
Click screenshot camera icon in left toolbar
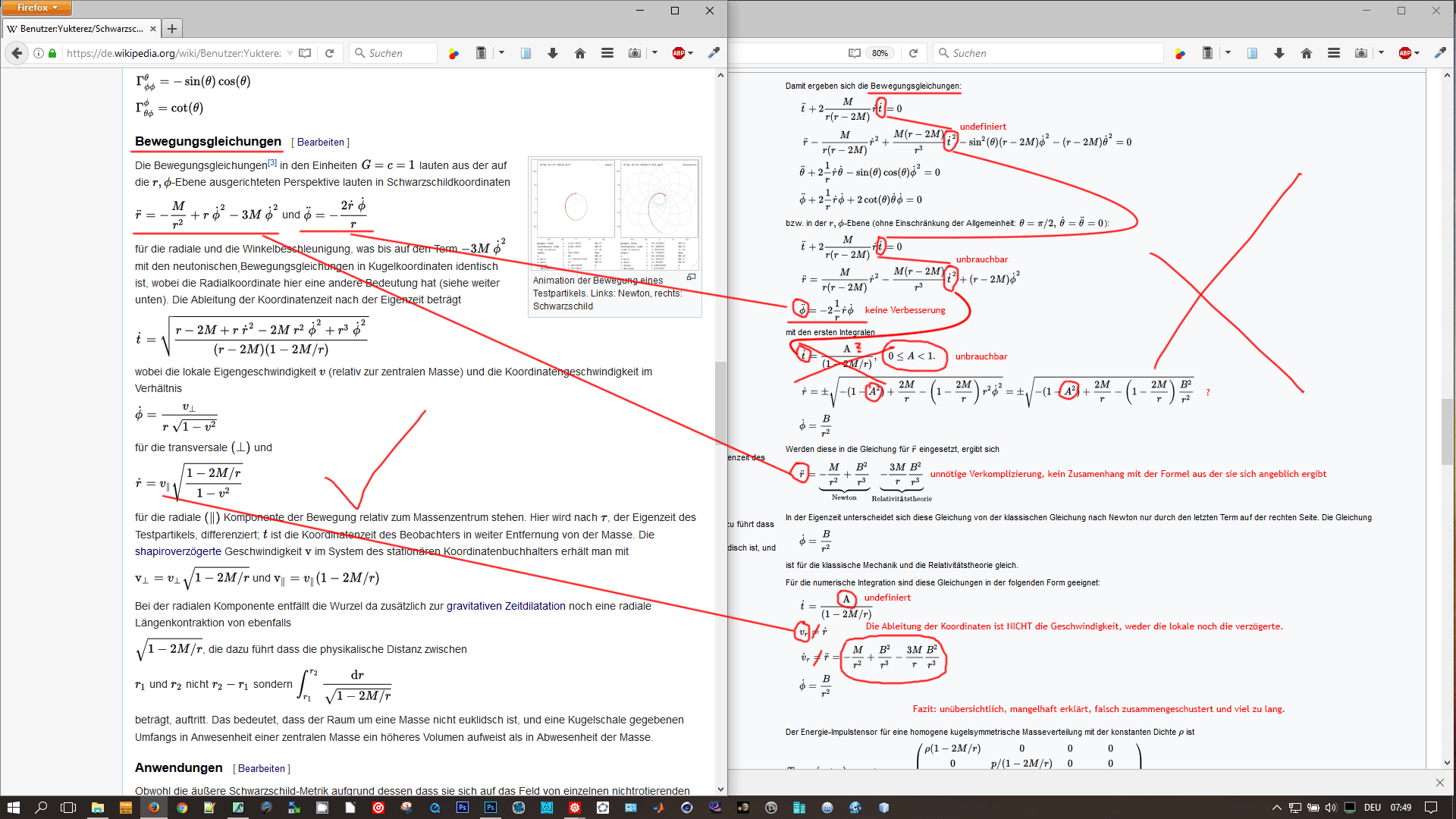tap(635, 53)
